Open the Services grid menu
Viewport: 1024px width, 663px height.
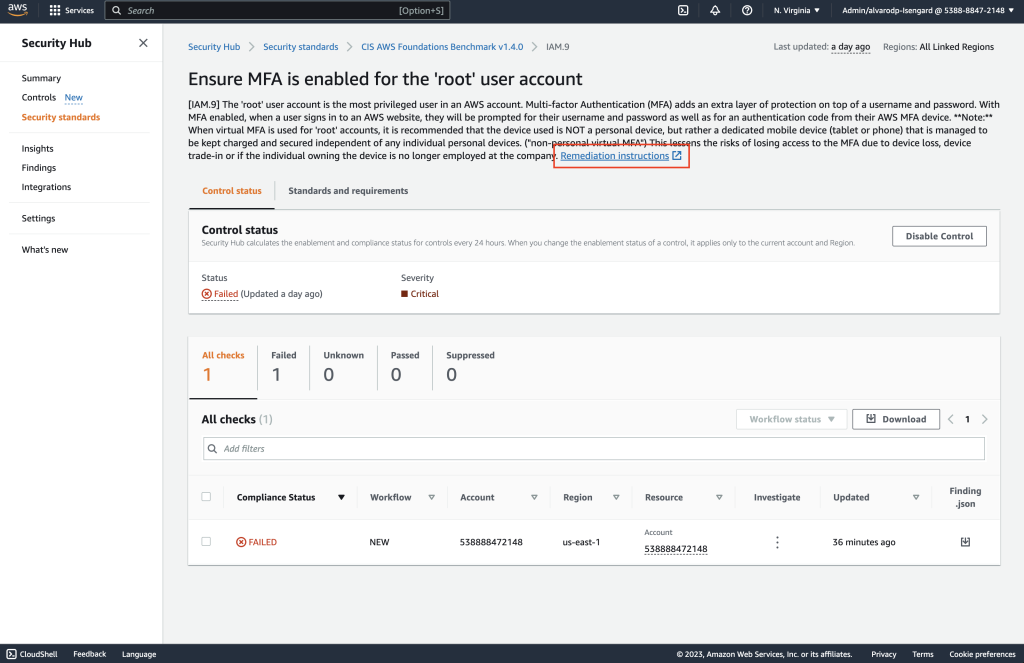(72, 10)
